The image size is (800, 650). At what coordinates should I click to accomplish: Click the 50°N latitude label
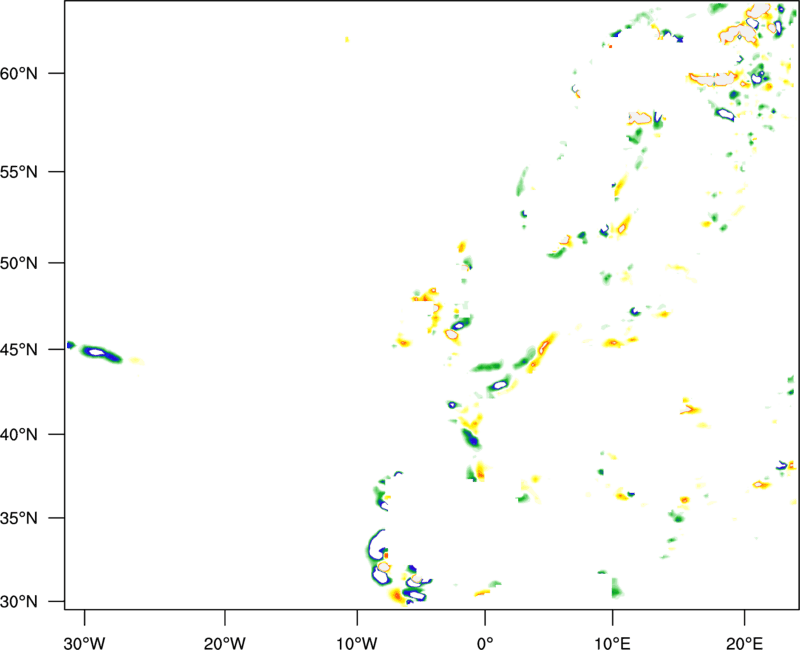[x=19, y=263]
